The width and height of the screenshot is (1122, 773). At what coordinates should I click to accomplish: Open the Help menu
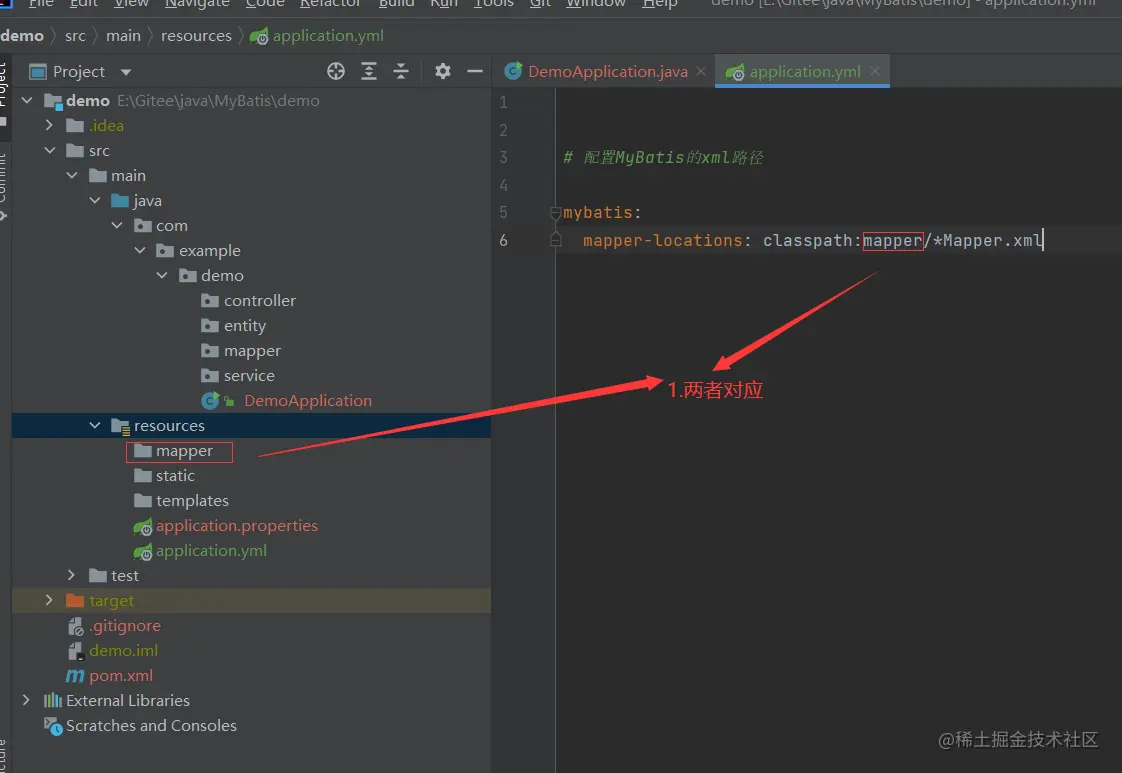(660, 4)
